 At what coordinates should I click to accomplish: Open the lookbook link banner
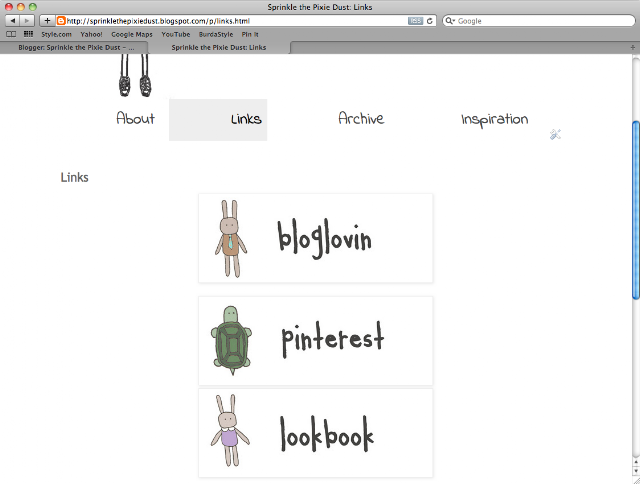(316, 433)
